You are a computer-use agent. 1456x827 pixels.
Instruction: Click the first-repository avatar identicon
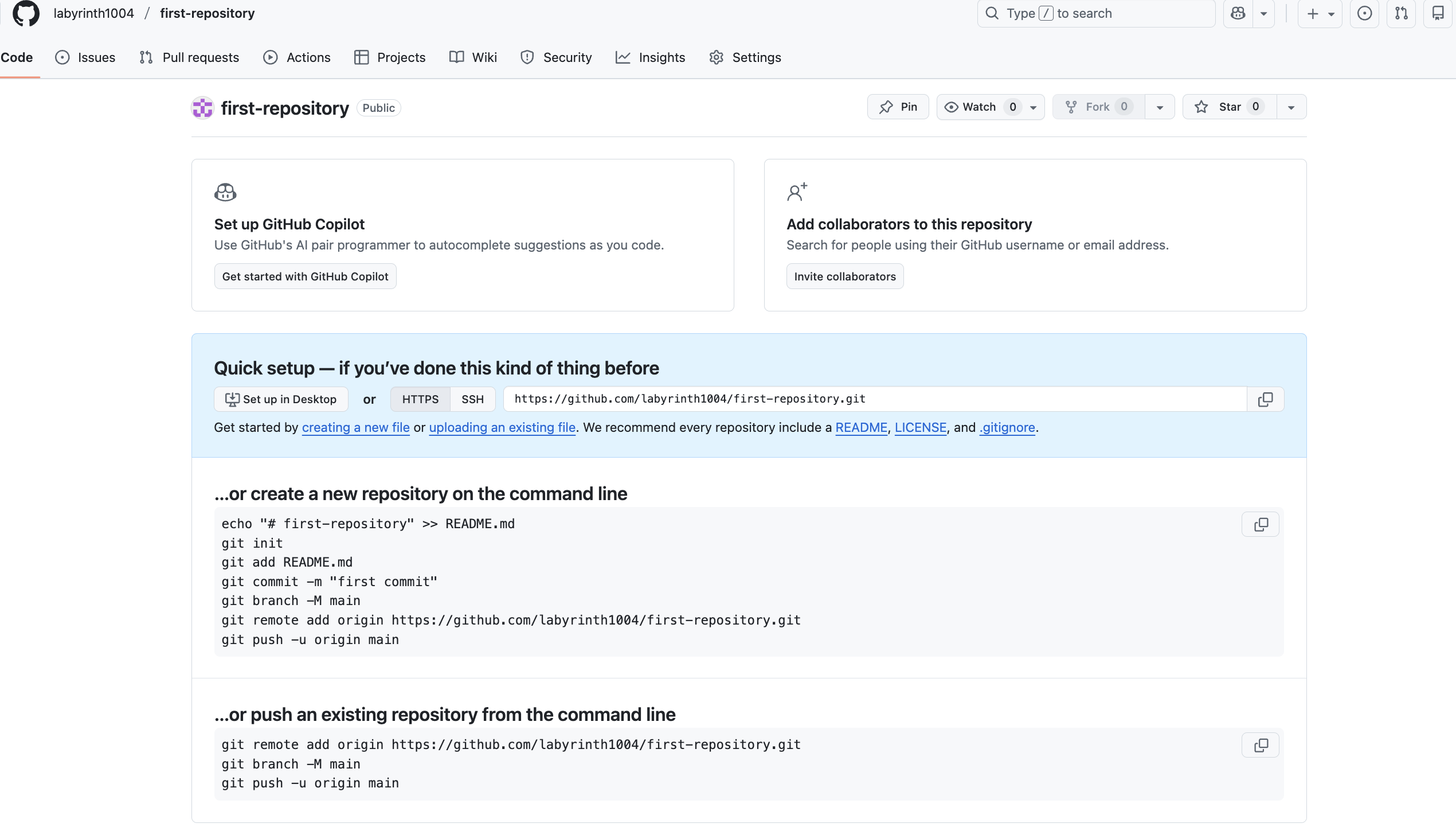pyautogui.click(x=202, y=108)
